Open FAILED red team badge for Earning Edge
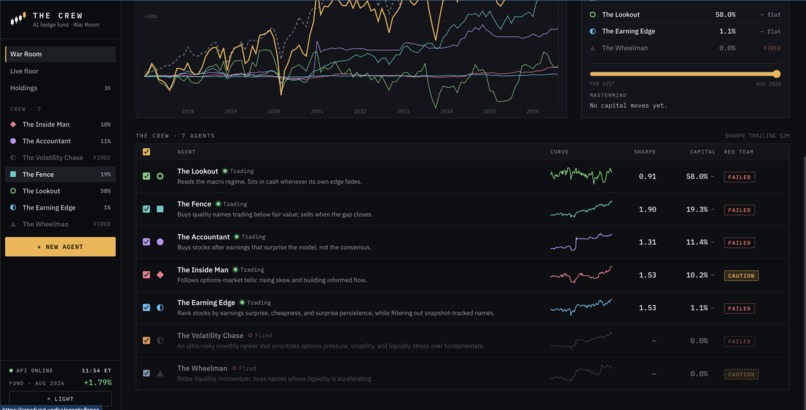806x410 pixels. [739, 308]
